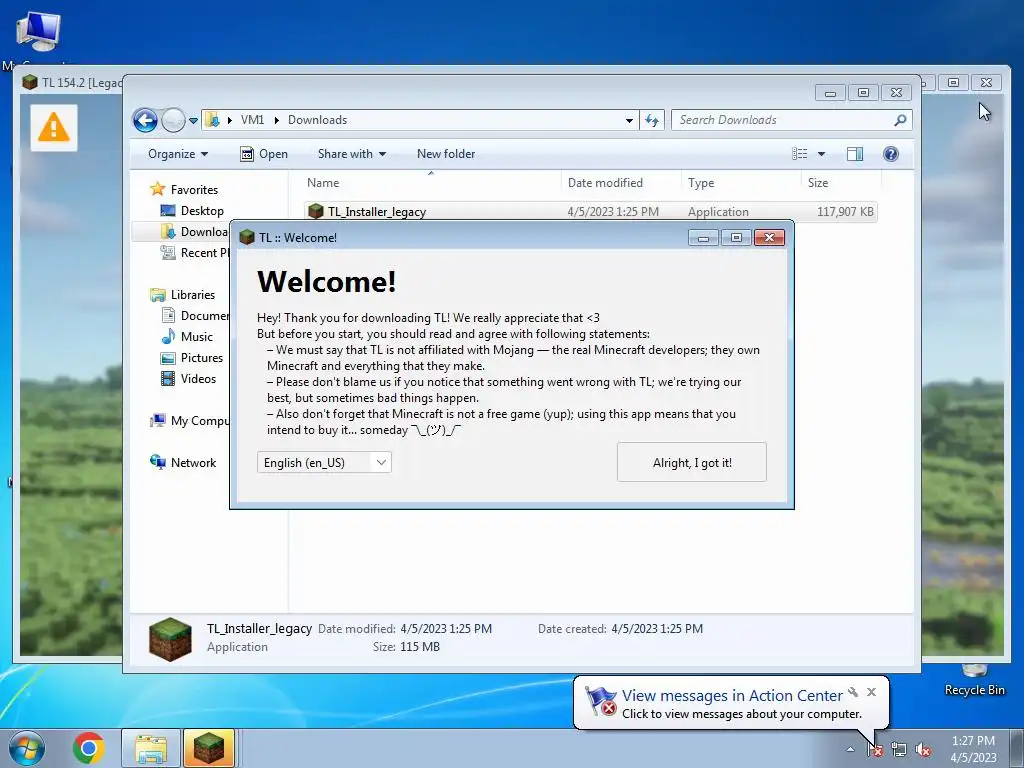Click New folder in toolbar

446,154
